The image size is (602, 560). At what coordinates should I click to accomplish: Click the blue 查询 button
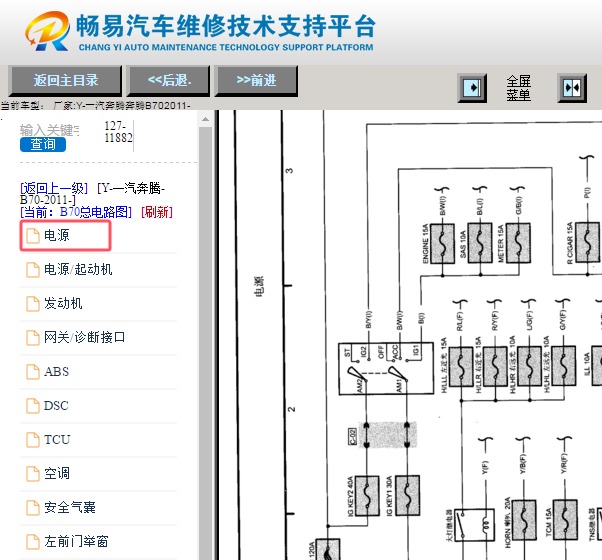coord(43,145)
